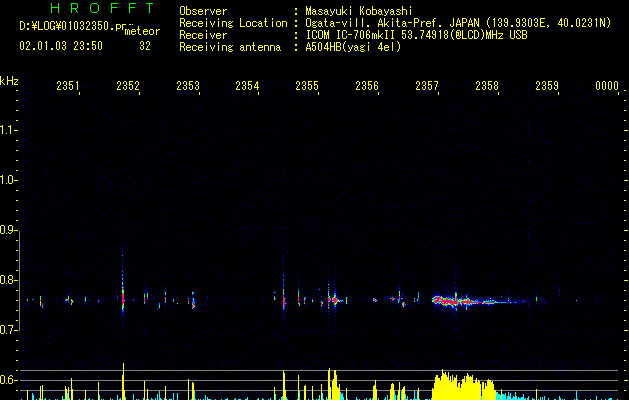Viewport: 629px width, 400px height.
Task: Click the observer name Masayuki Kobayashi
Action: point(359,11)
